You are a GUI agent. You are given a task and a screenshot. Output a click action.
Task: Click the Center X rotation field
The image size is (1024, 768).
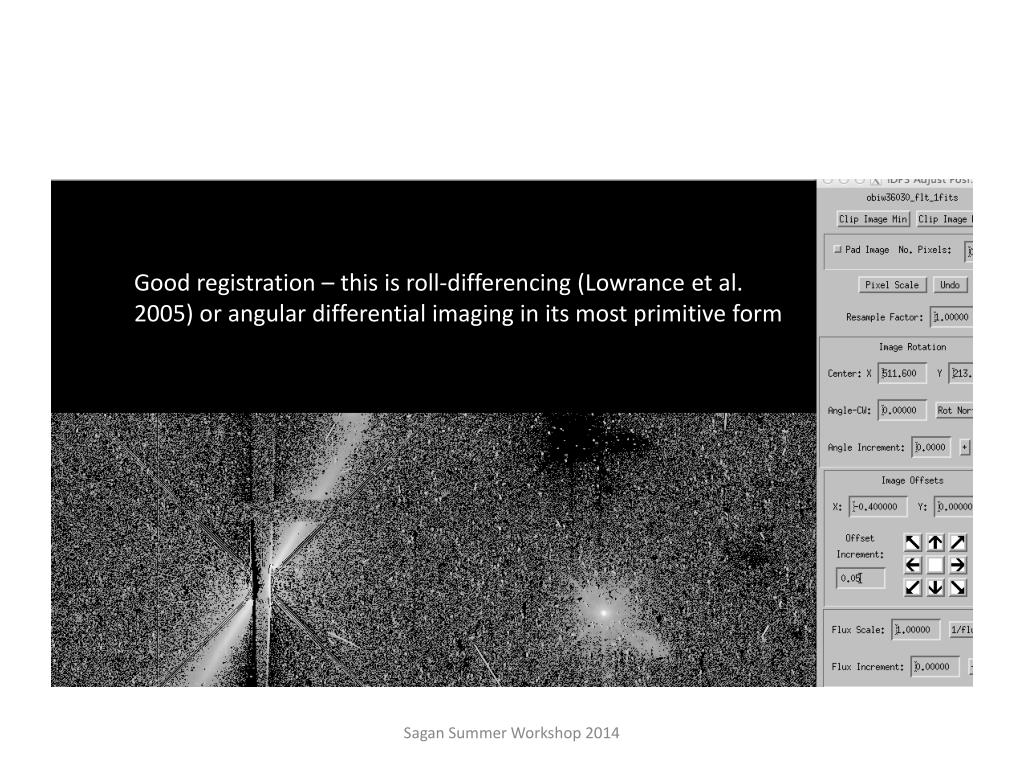click(x=902, y=373)
